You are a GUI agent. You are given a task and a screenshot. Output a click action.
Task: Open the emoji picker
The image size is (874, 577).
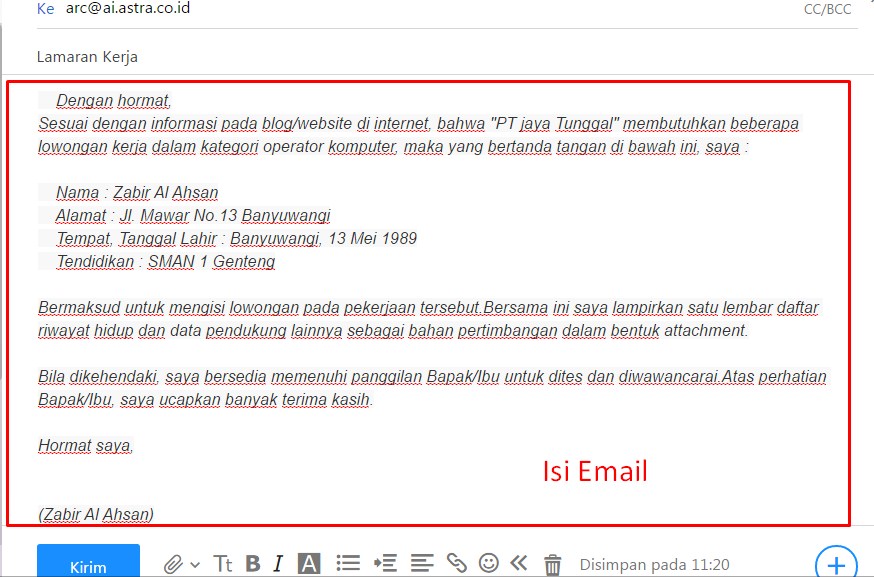coord(488,562)
